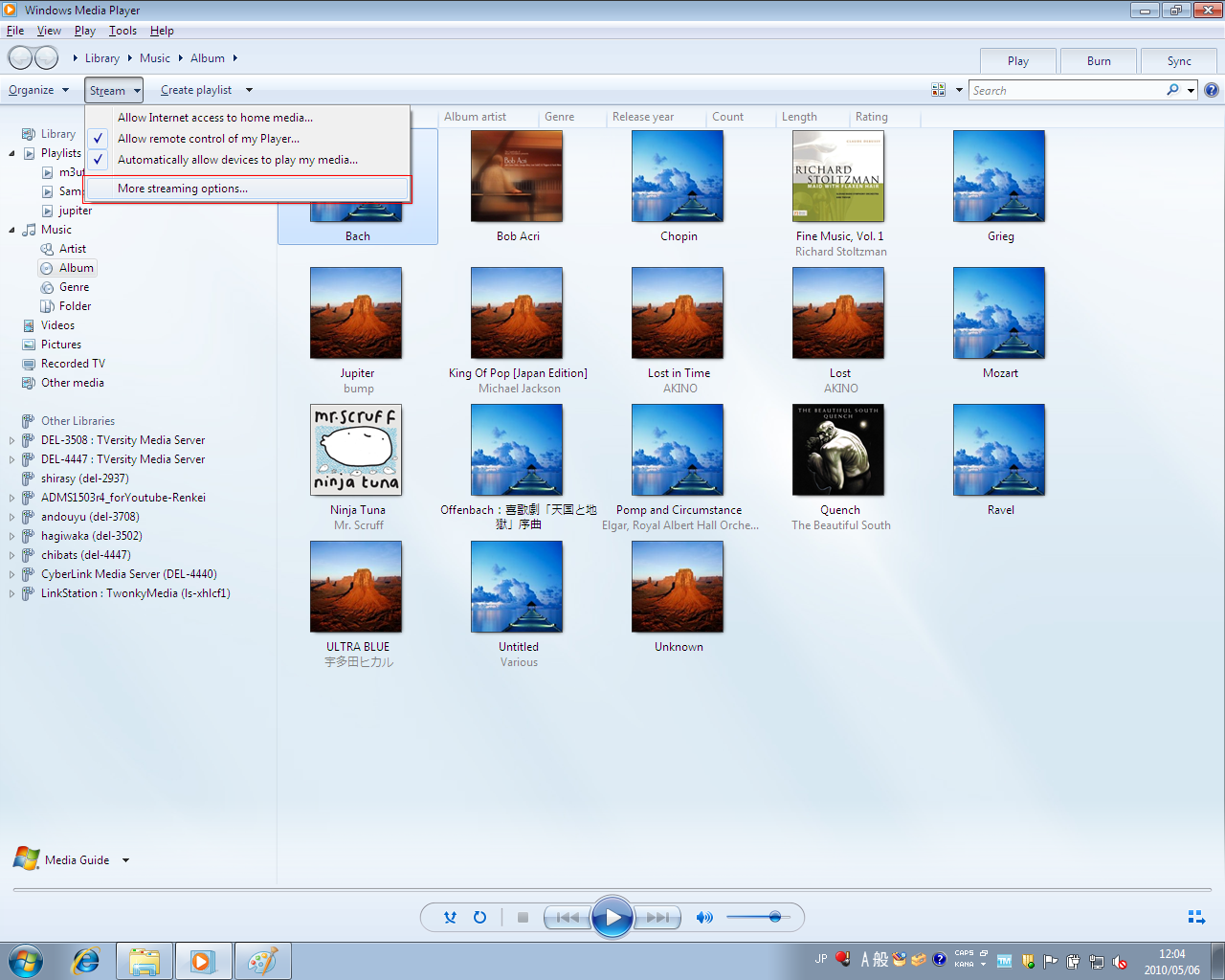Click the magnifier icon in the Search box

pyautogui.click(x=1172, y=90)
